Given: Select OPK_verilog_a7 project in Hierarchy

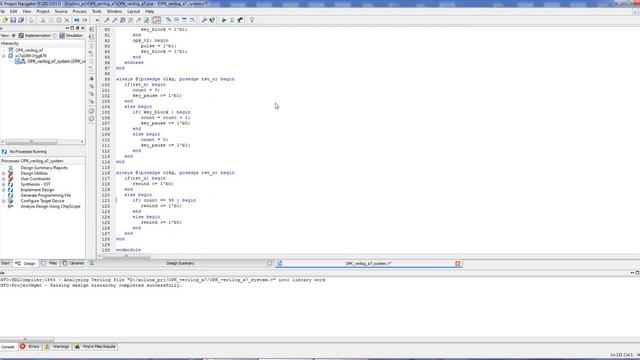Looking at the screenshot, I should 29,50.
